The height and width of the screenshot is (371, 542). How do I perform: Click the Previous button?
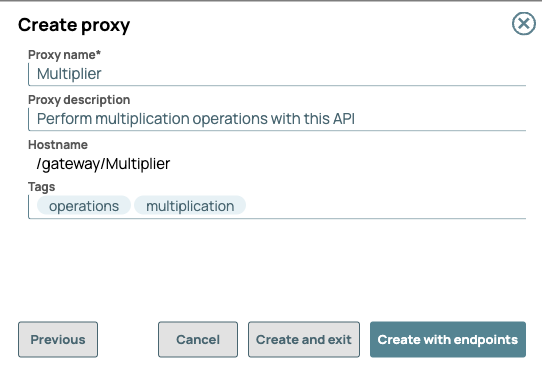point(58,340)
